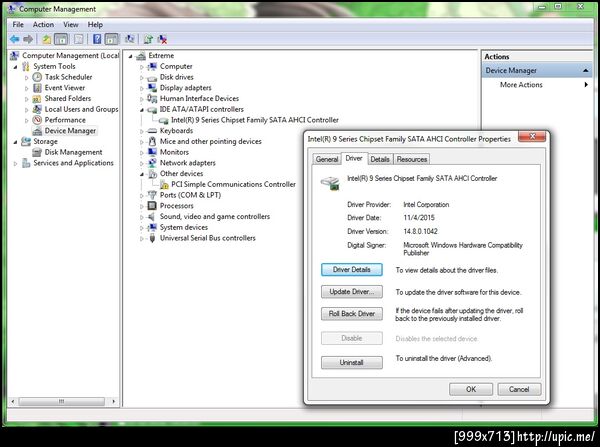
Task: Open the View menu
Action: (71, 24)
